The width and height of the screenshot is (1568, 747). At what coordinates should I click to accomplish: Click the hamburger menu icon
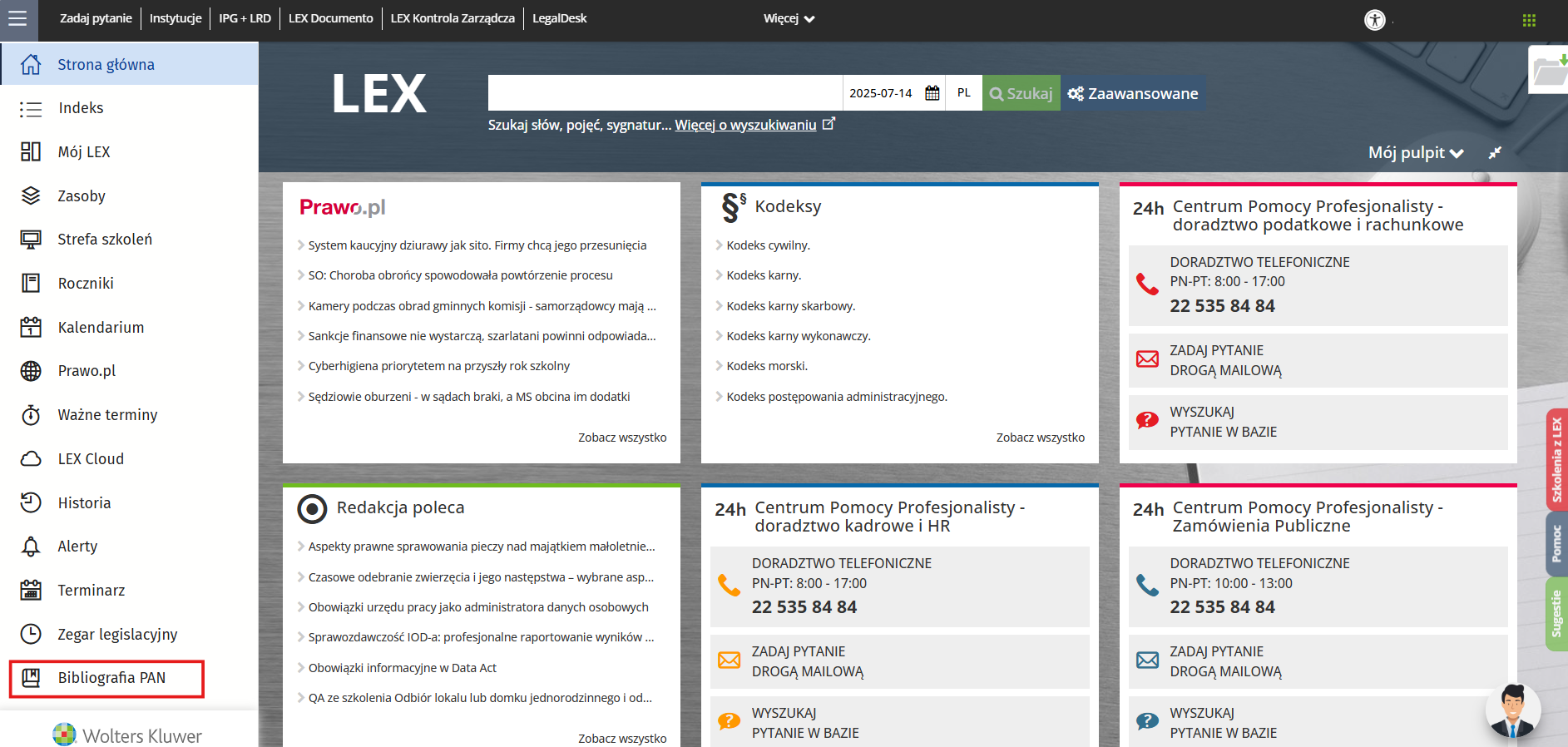pos(18,18)
